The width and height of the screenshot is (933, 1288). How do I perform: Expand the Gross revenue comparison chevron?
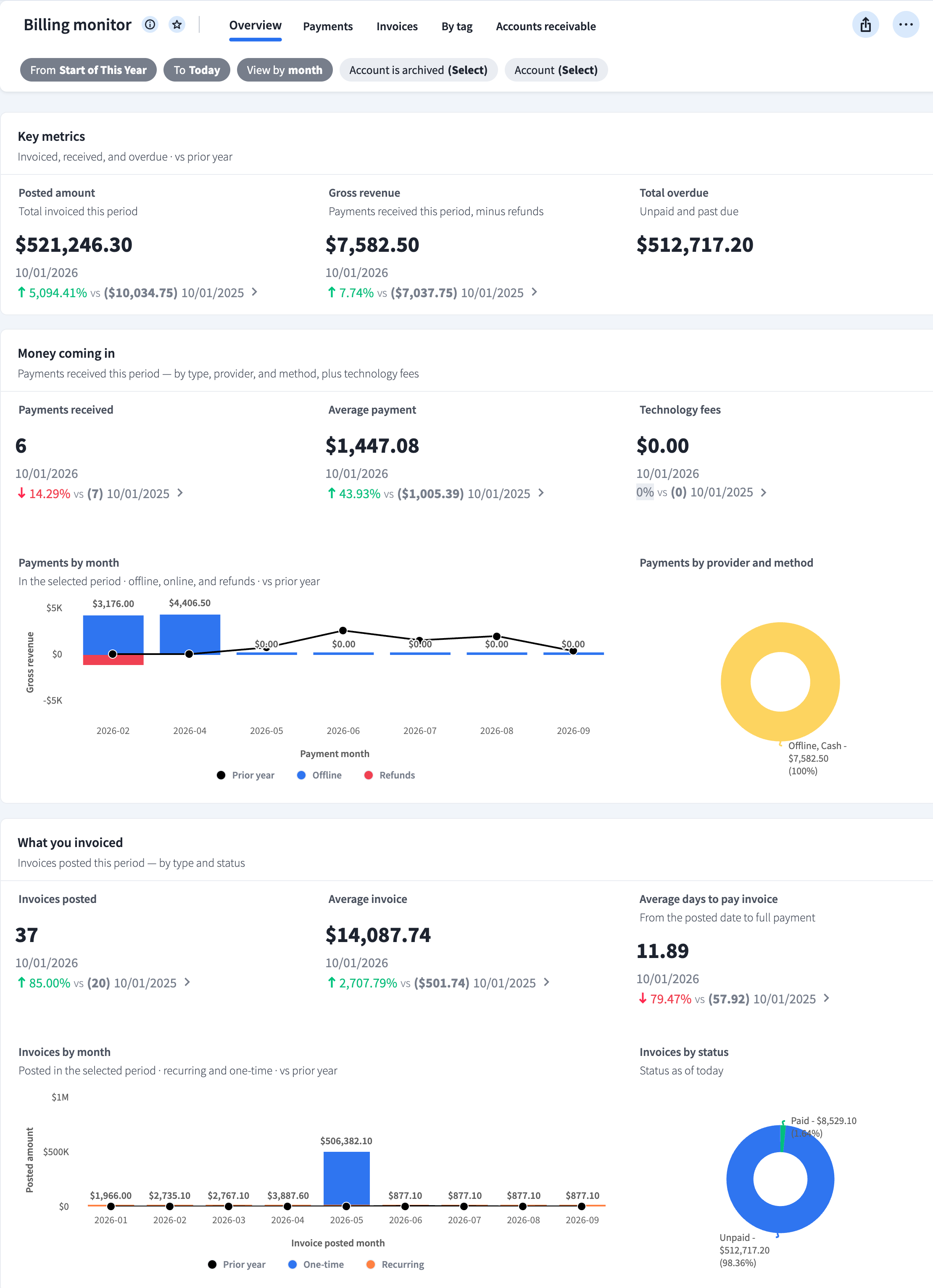(534, 292)
